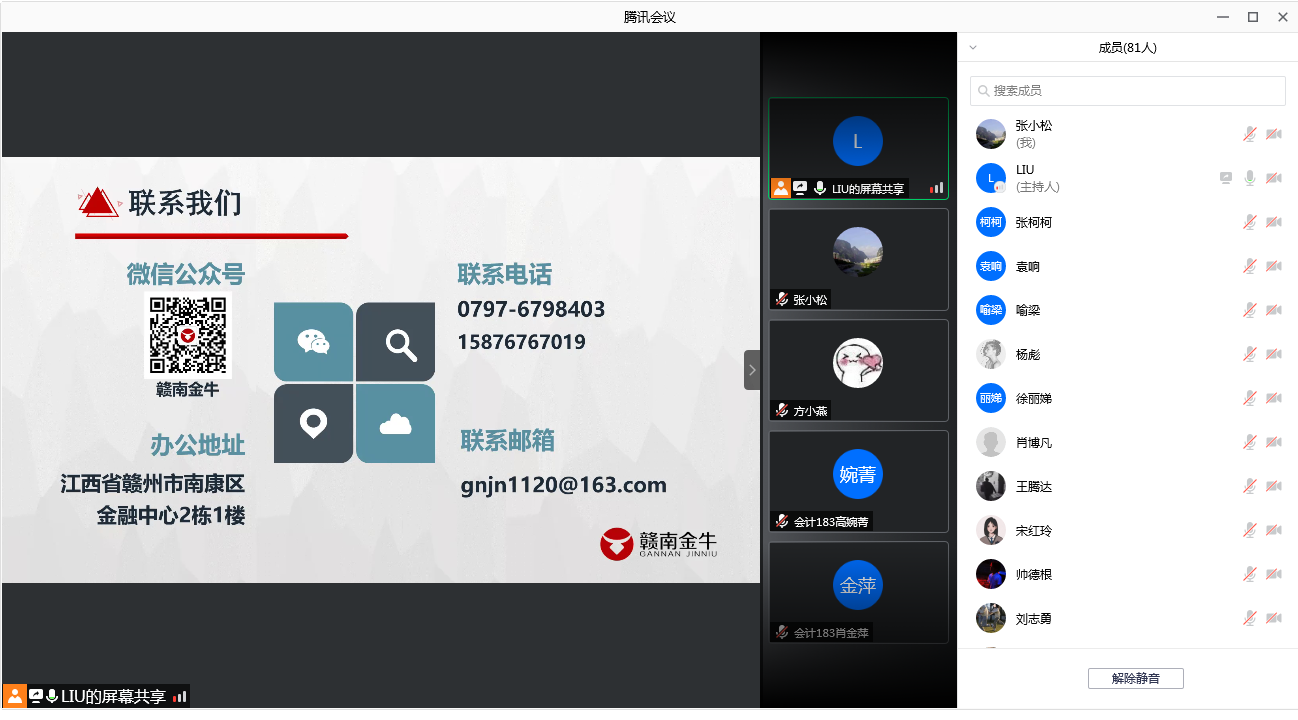Click the phone number 15876767019 on slide
The height and width of the screenshot is (720, 1298).
(521, 342)
